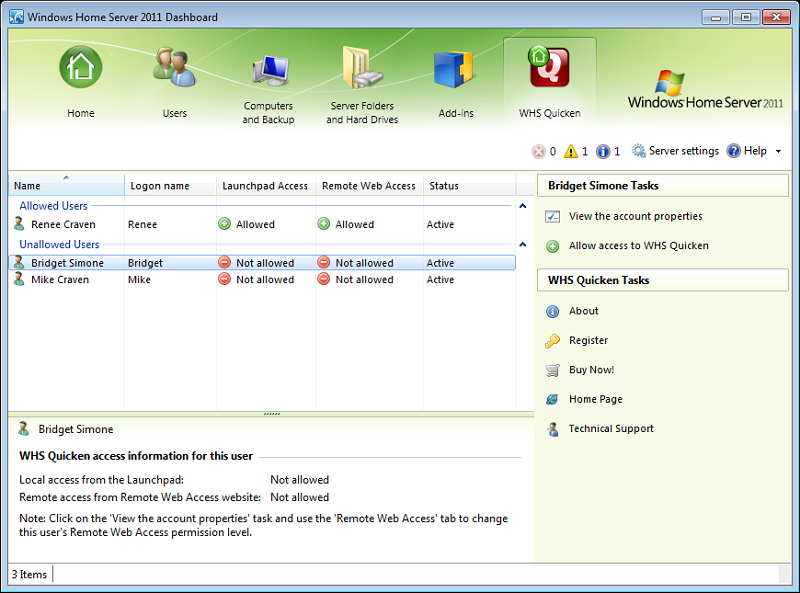Open Server Folders and Hard Drives icon
This screenshot has height=593, width=800.
[362, 67]
